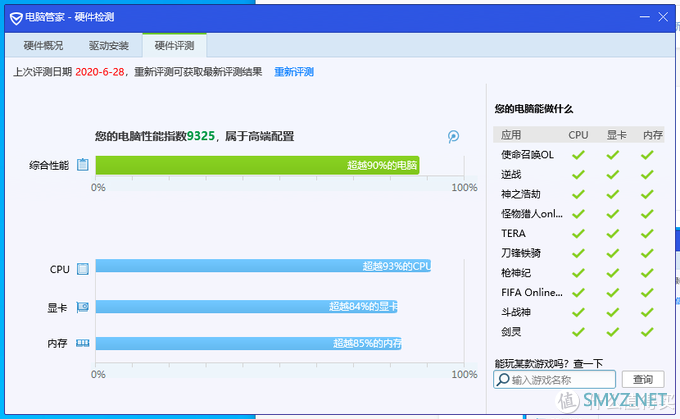Close the 硬件检测 window
Screen dimensions: 680x419
(663, 17)
